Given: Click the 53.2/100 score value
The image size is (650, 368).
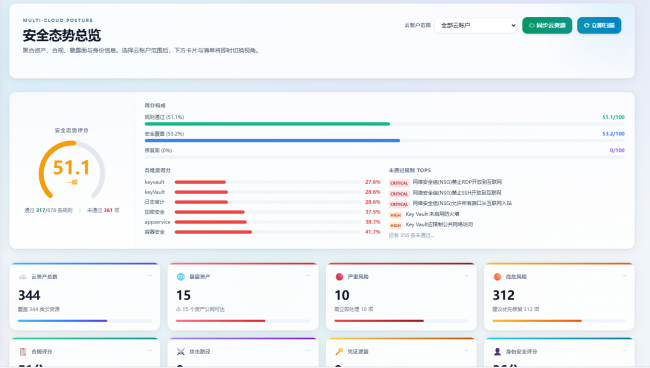Looking at the screenshot, I should tap(613, 134).
